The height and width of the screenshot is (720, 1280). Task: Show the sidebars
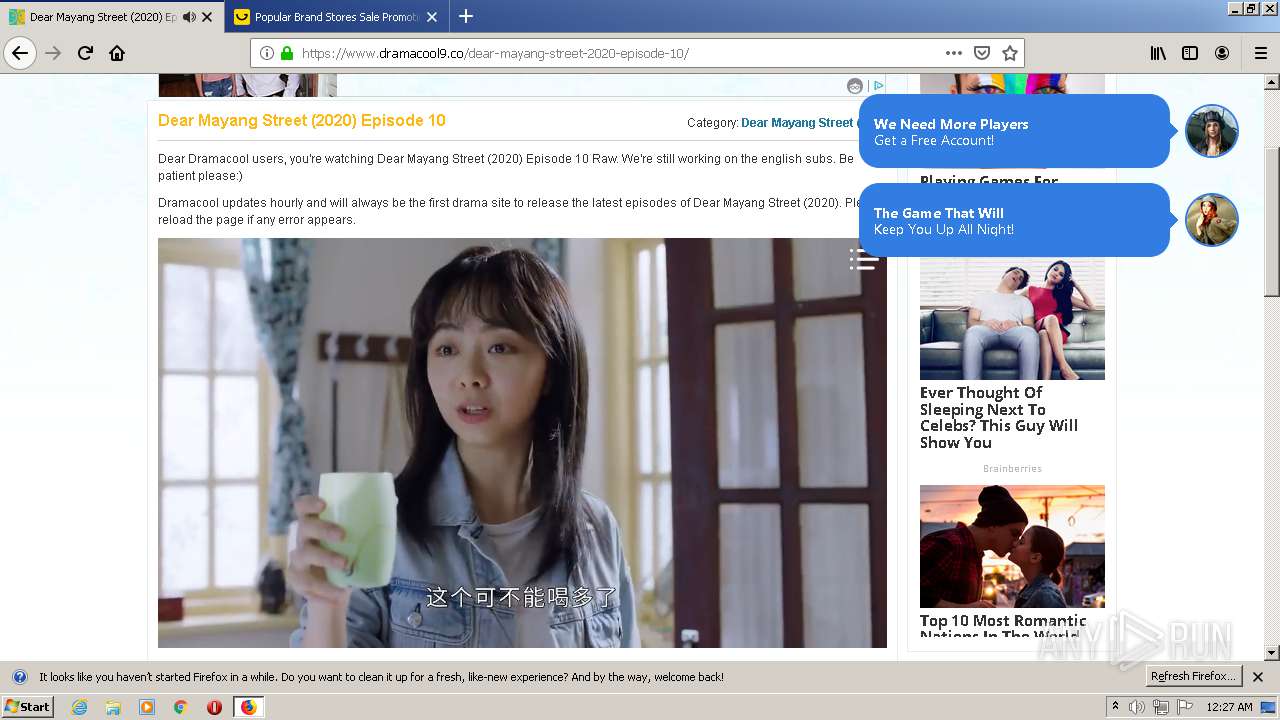coord(1190,53)
